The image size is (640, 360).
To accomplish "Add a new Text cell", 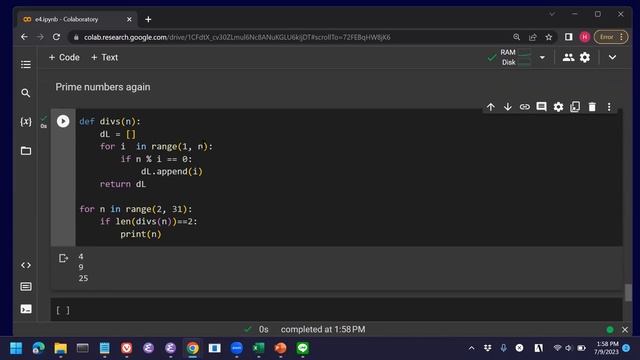I will click(x=104, y=58).
